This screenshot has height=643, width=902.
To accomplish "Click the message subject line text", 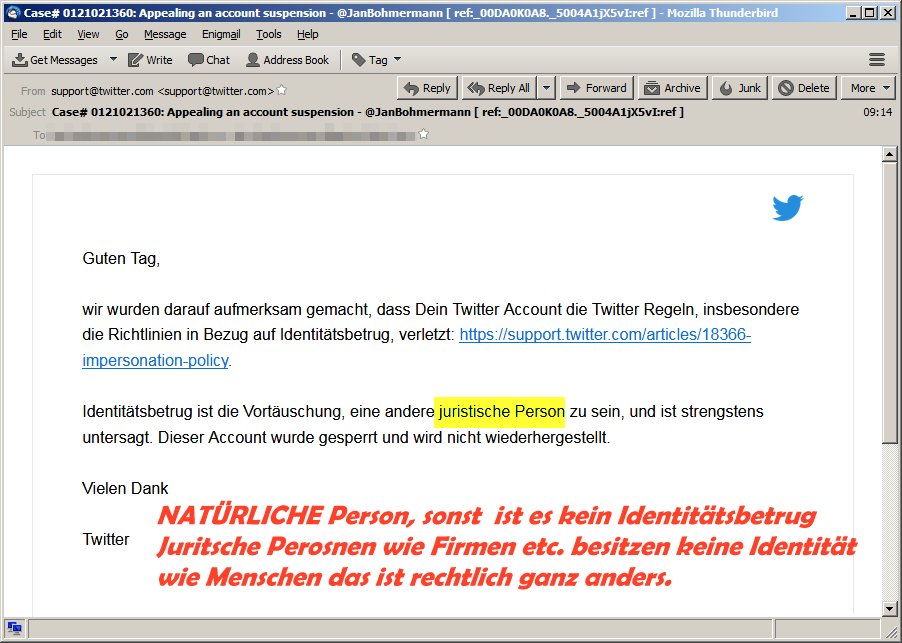I will tap(368, 112).
